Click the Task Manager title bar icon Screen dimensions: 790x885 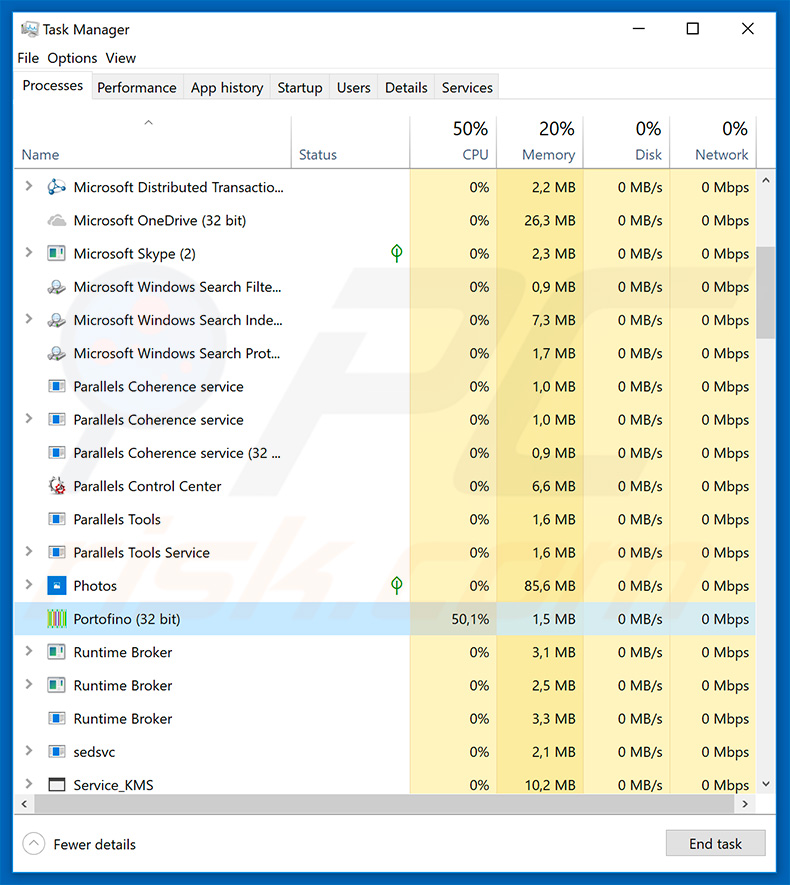[30, 29]
